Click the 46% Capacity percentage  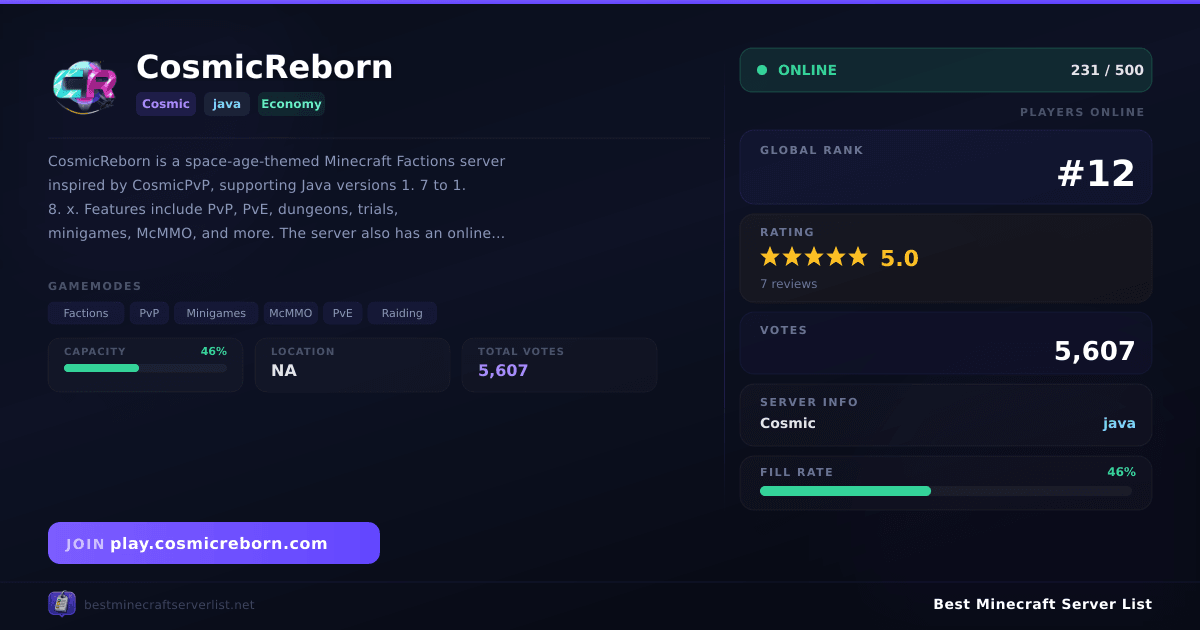[x=213, y=351]
